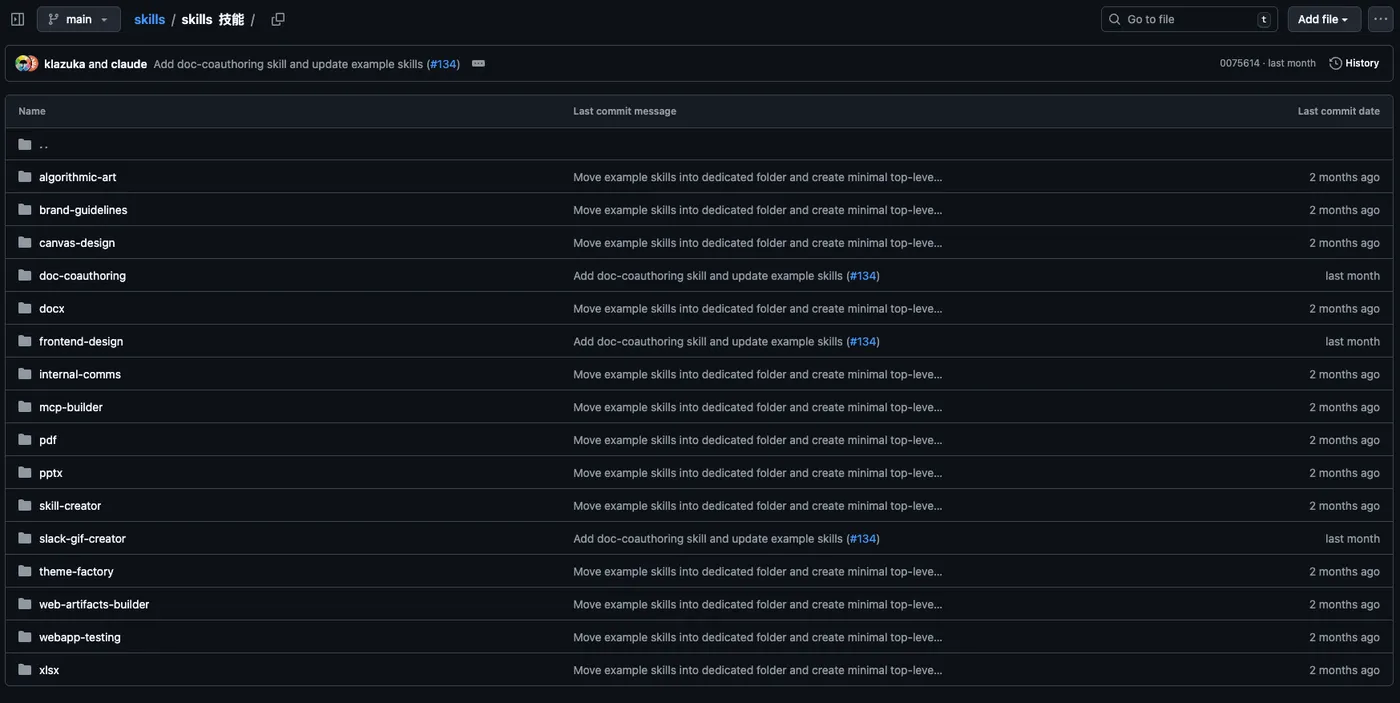Click the klazuka avatar icon
This screenshot has width=1400, height=703.
click(x=22, y=63)
